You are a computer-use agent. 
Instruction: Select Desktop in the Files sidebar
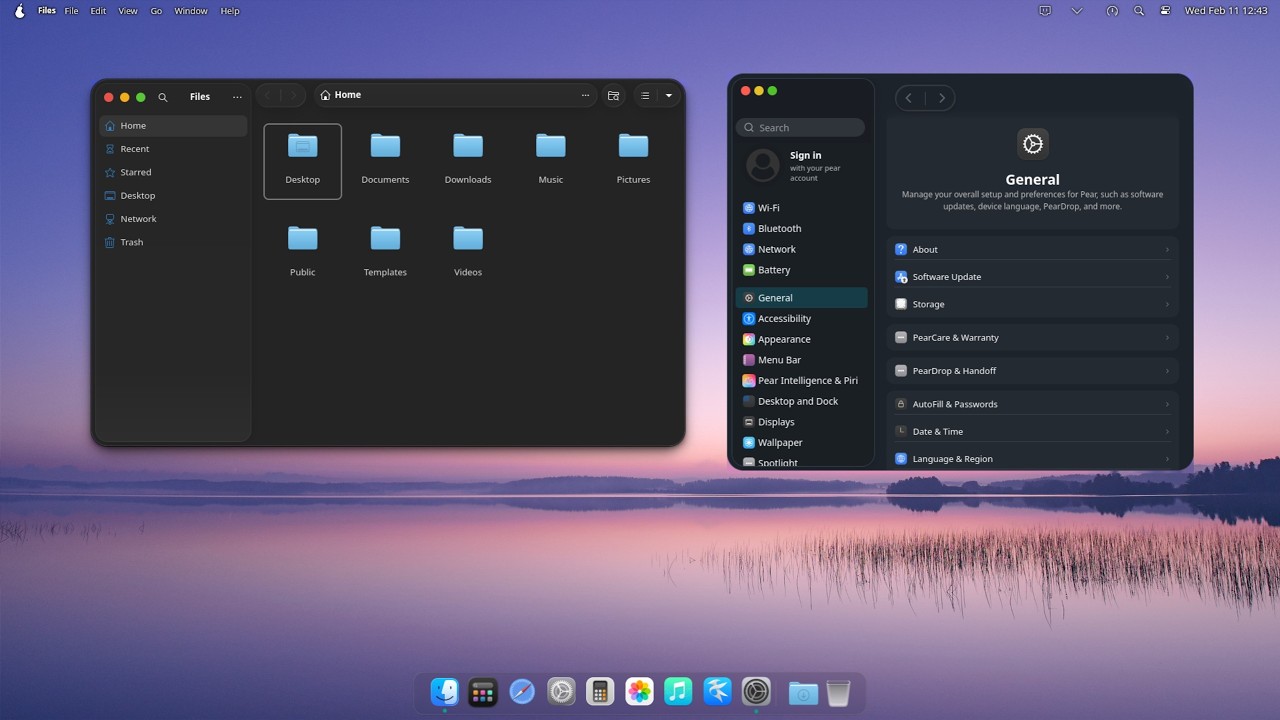(173, 196)
